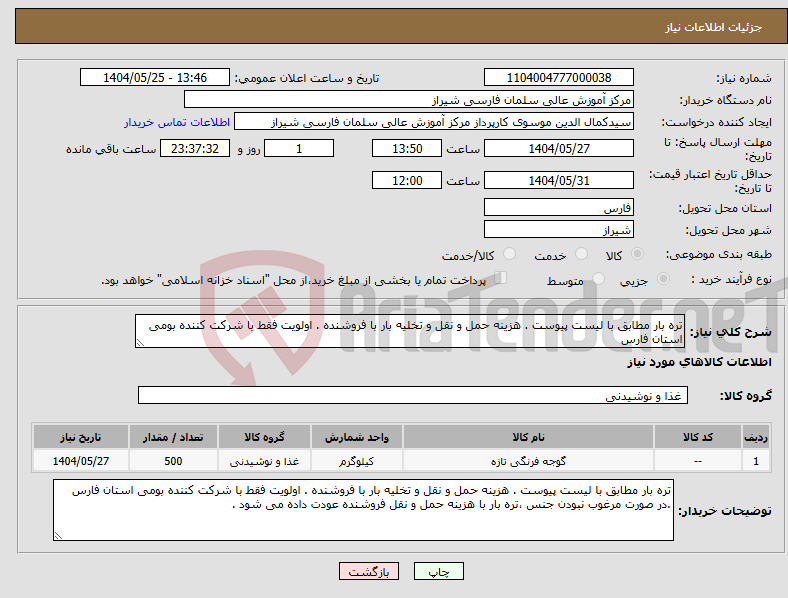Click the buyer organization name field
Image resolution: width=788 pixels, height=598 pixels.
coord(409,99)
